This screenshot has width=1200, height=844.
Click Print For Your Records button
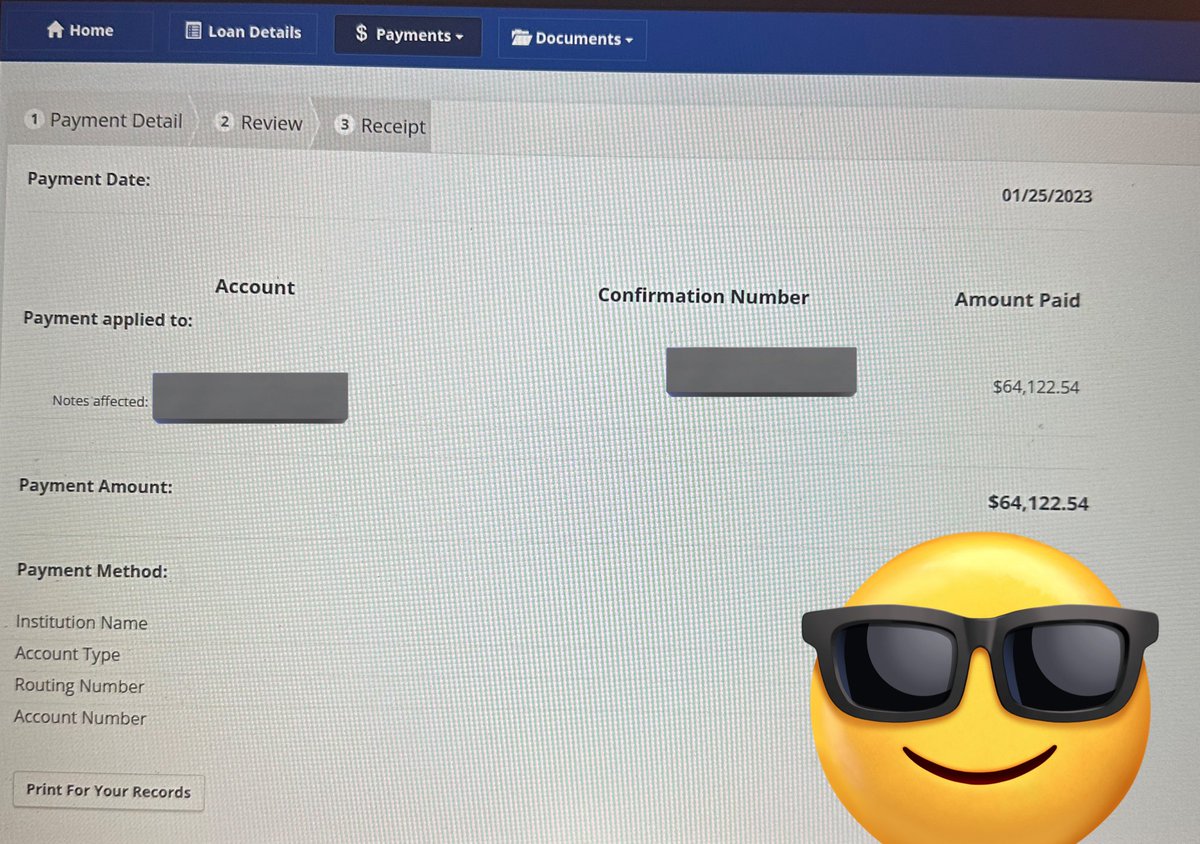tap(109, 791)
